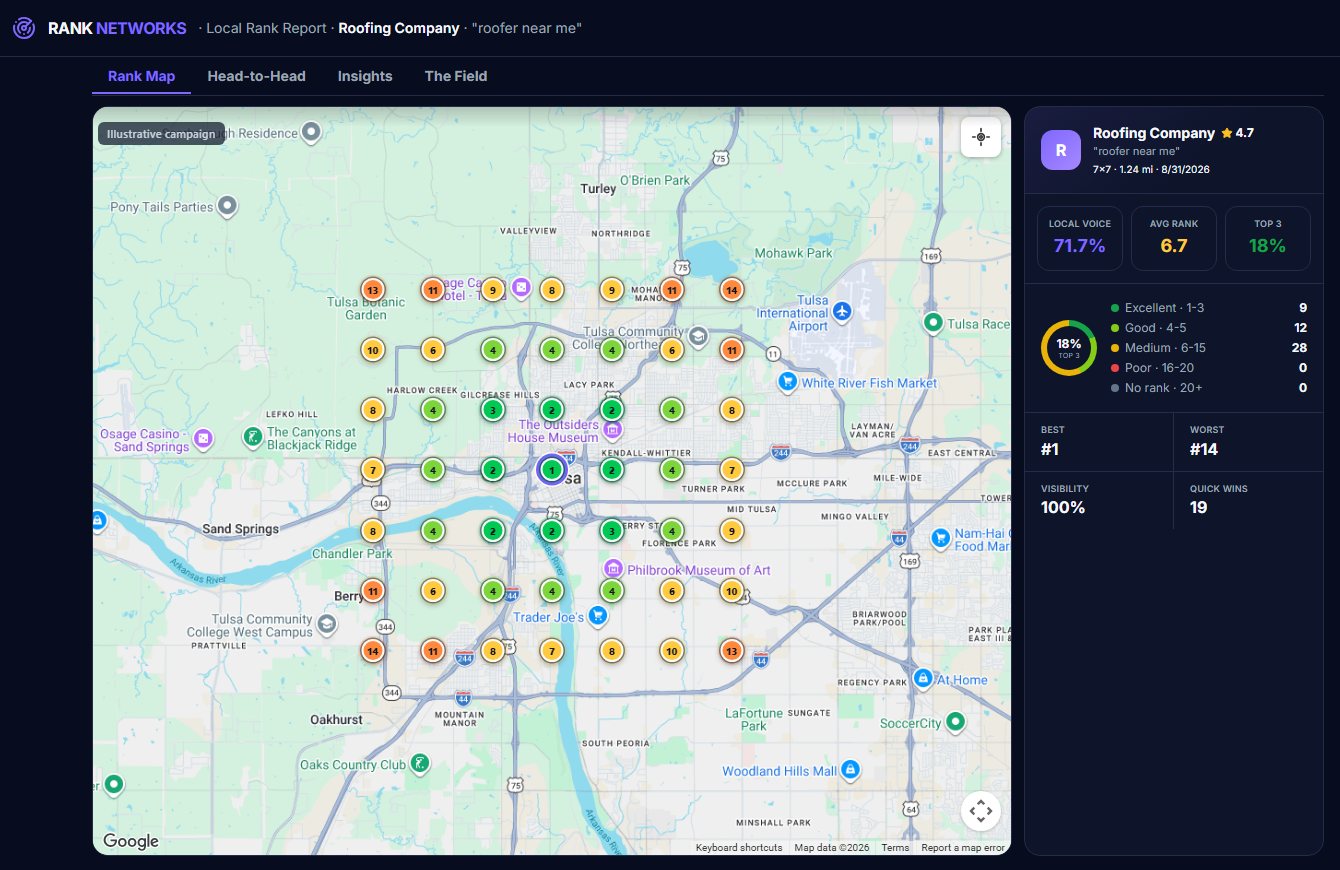Click the Visibility 100% stat
This screenshot has height=870, width=1340.
[1099, 500]
